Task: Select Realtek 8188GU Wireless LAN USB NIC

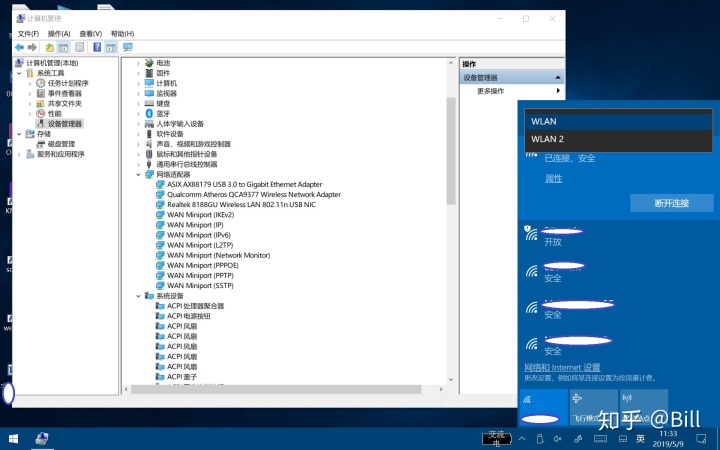Action: [241, 204]
